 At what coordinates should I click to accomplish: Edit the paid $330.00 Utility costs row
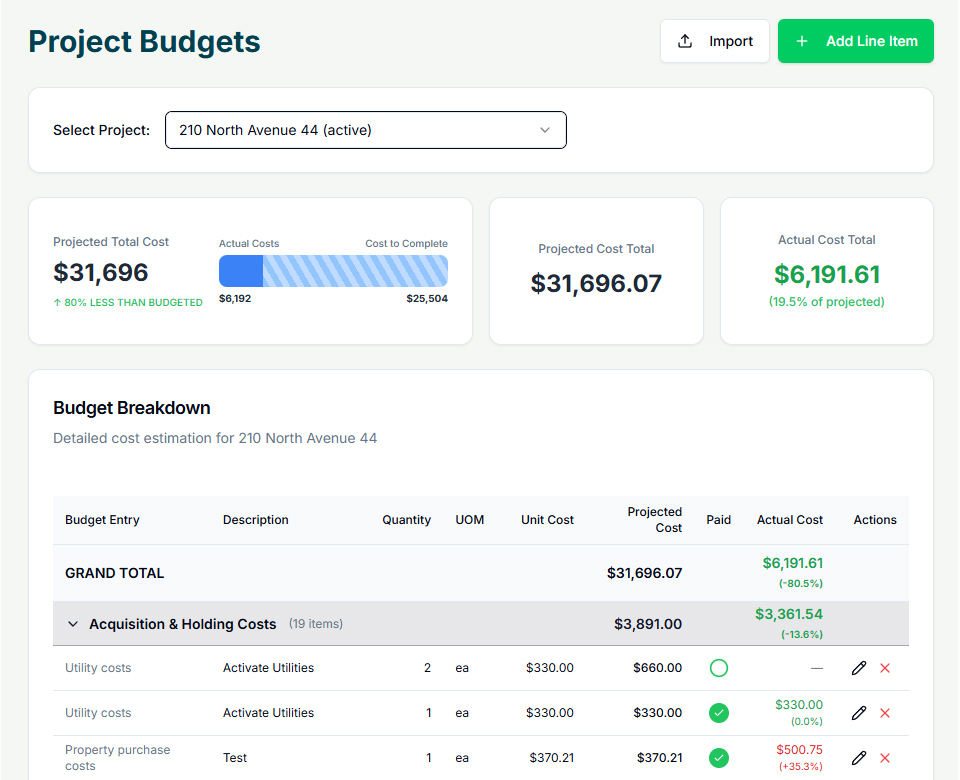click(858, 713)
